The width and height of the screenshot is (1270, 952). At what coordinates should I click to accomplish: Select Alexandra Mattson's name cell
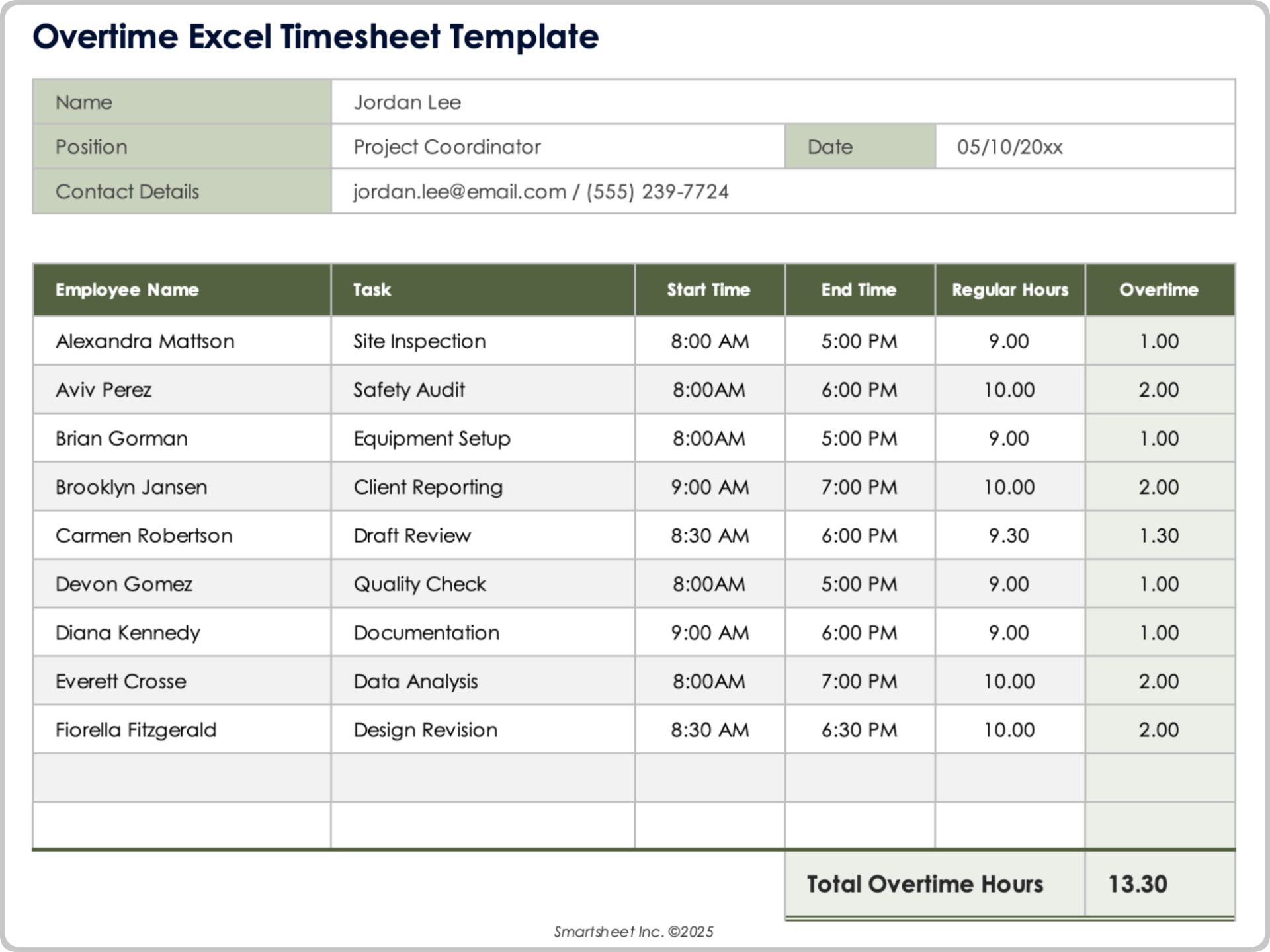click(144, 341)
